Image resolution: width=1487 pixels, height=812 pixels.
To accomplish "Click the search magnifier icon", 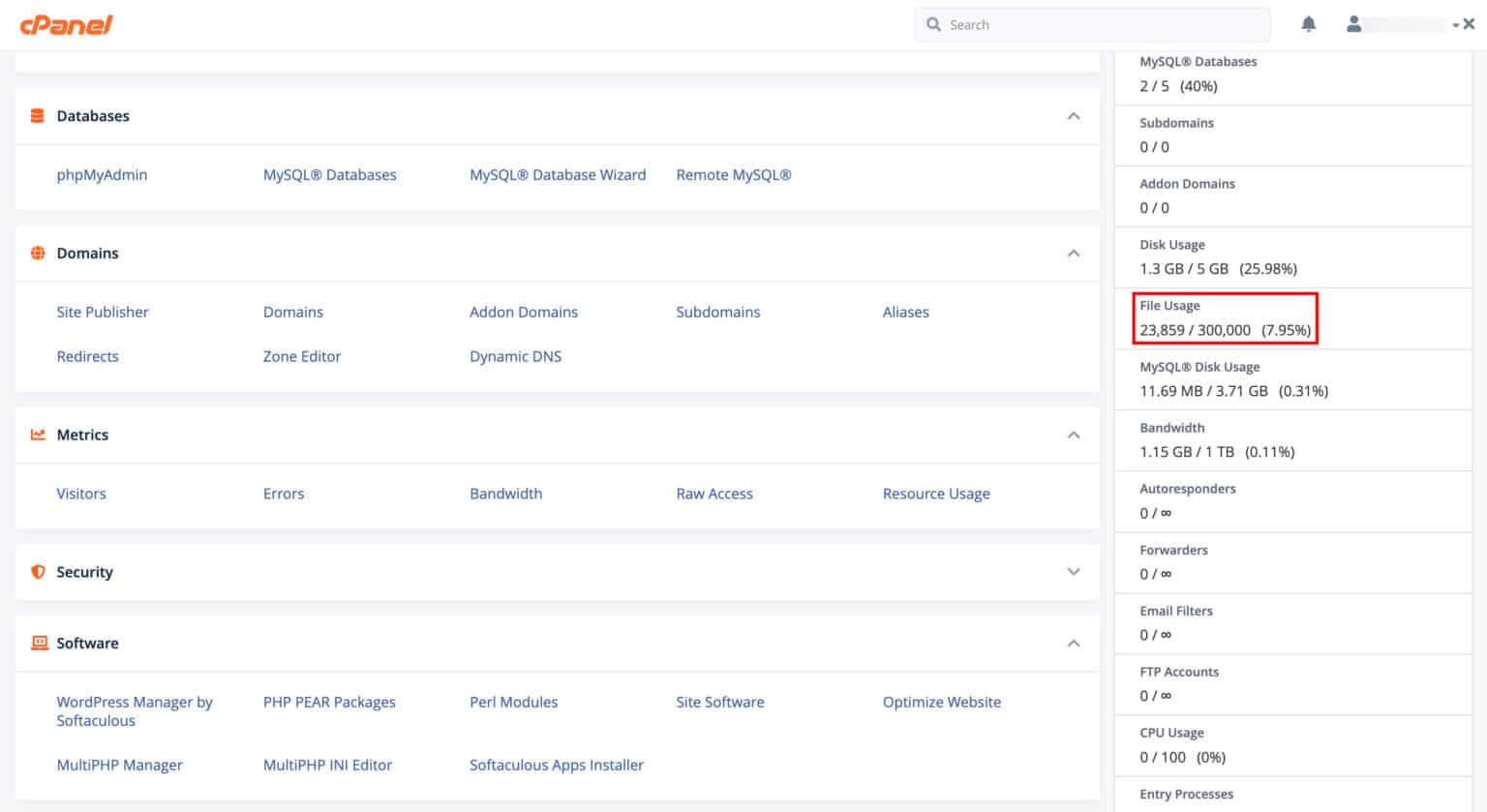I will pos(933,24).
